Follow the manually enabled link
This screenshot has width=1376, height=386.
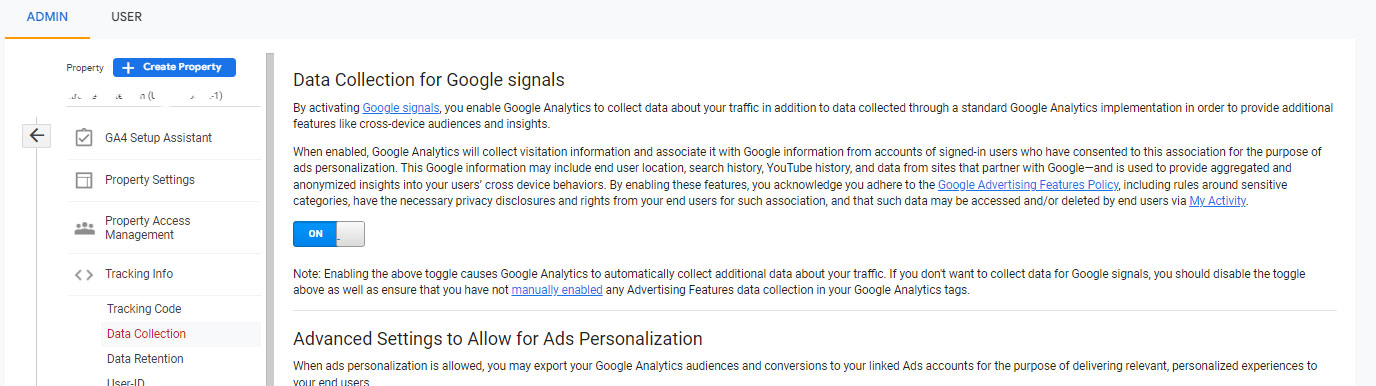[557, 290]
